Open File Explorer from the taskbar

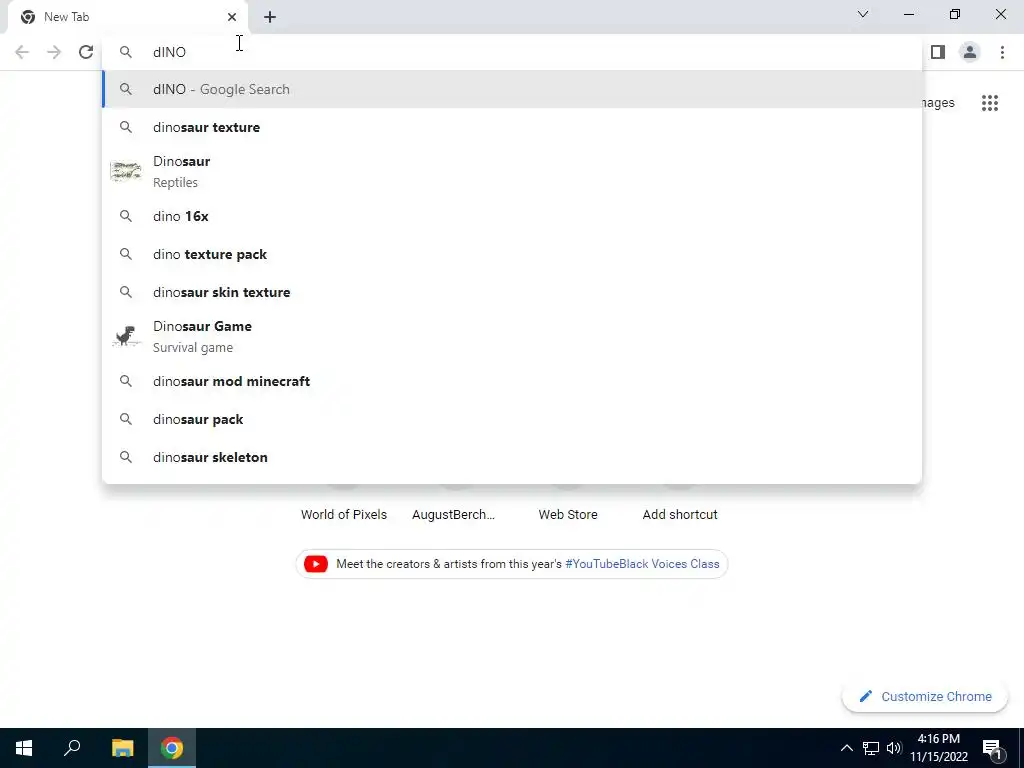(122, 748)
